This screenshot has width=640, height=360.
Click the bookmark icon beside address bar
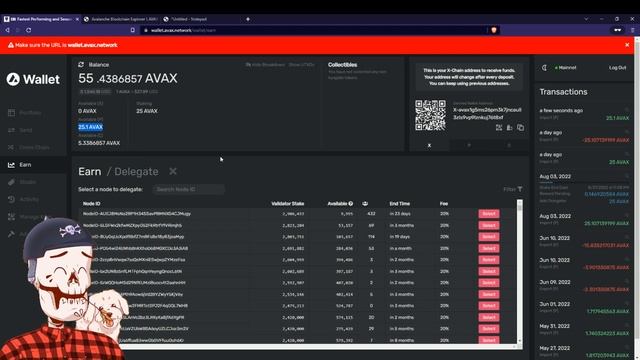click(x=132, y=30)
